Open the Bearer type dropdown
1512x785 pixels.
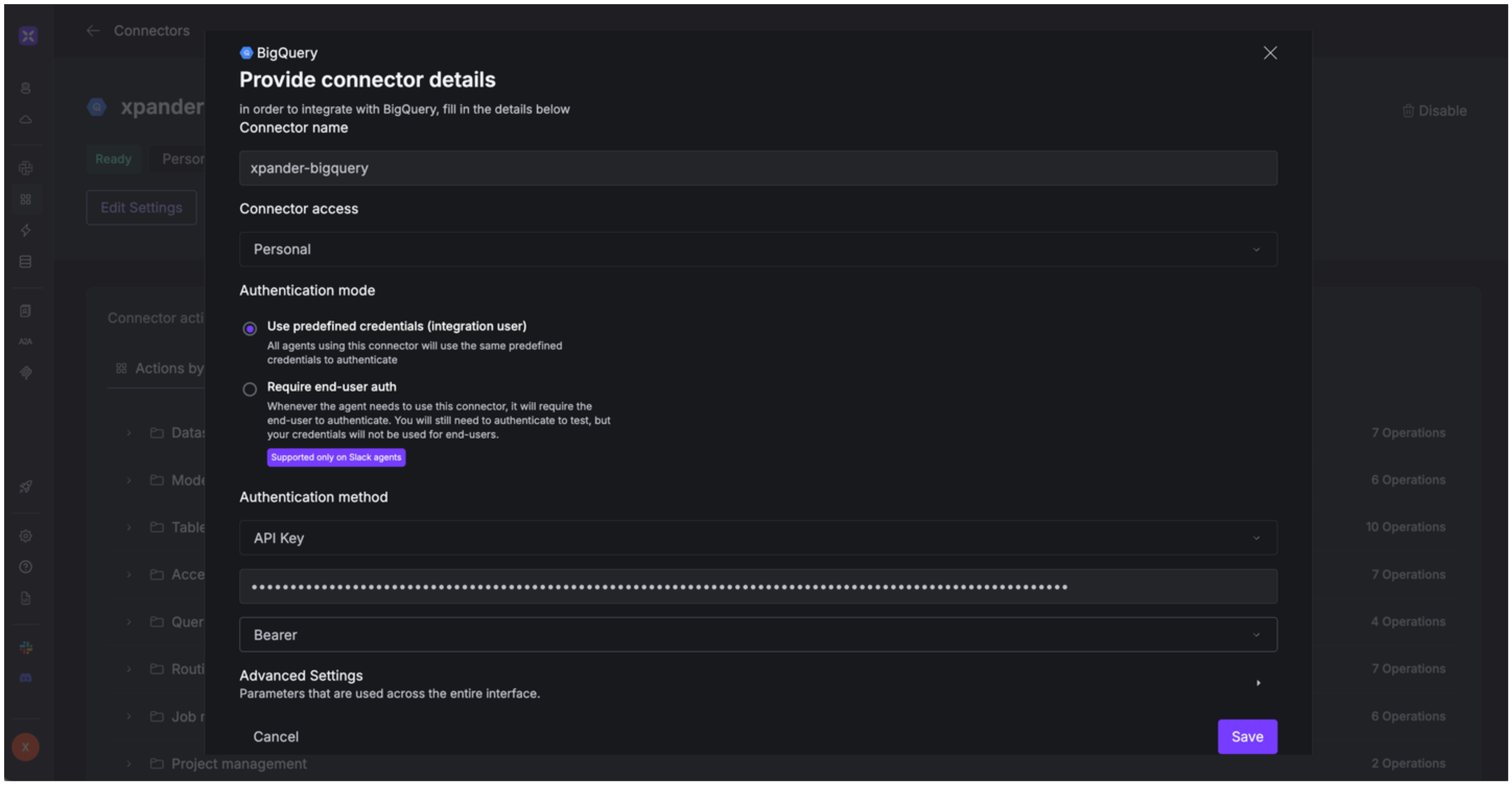pyautogui.click(x=758, y=635)
